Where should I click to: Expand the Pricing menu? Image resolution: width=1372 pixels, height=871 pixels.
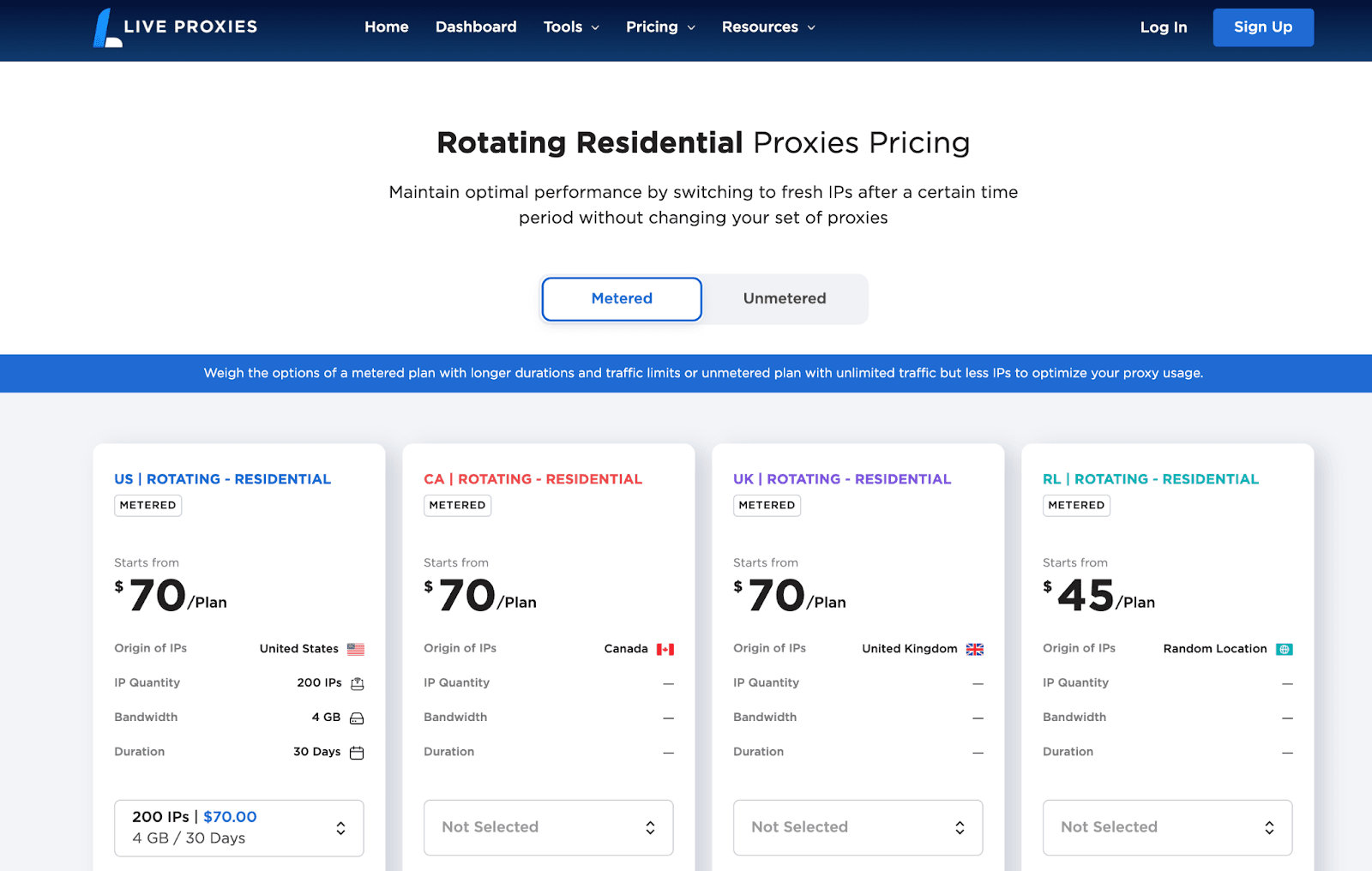point(660,27)
